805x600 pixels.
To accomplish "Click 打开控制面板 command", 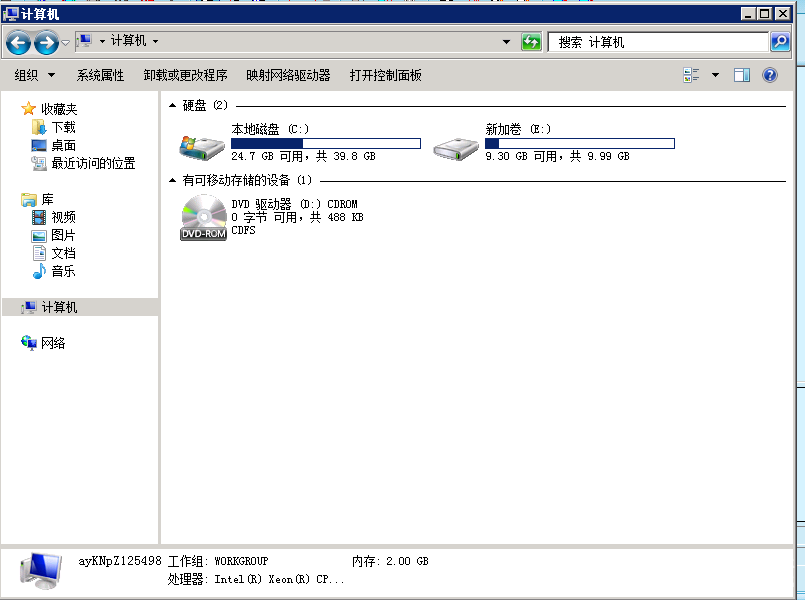I will (x=388, y=74).
